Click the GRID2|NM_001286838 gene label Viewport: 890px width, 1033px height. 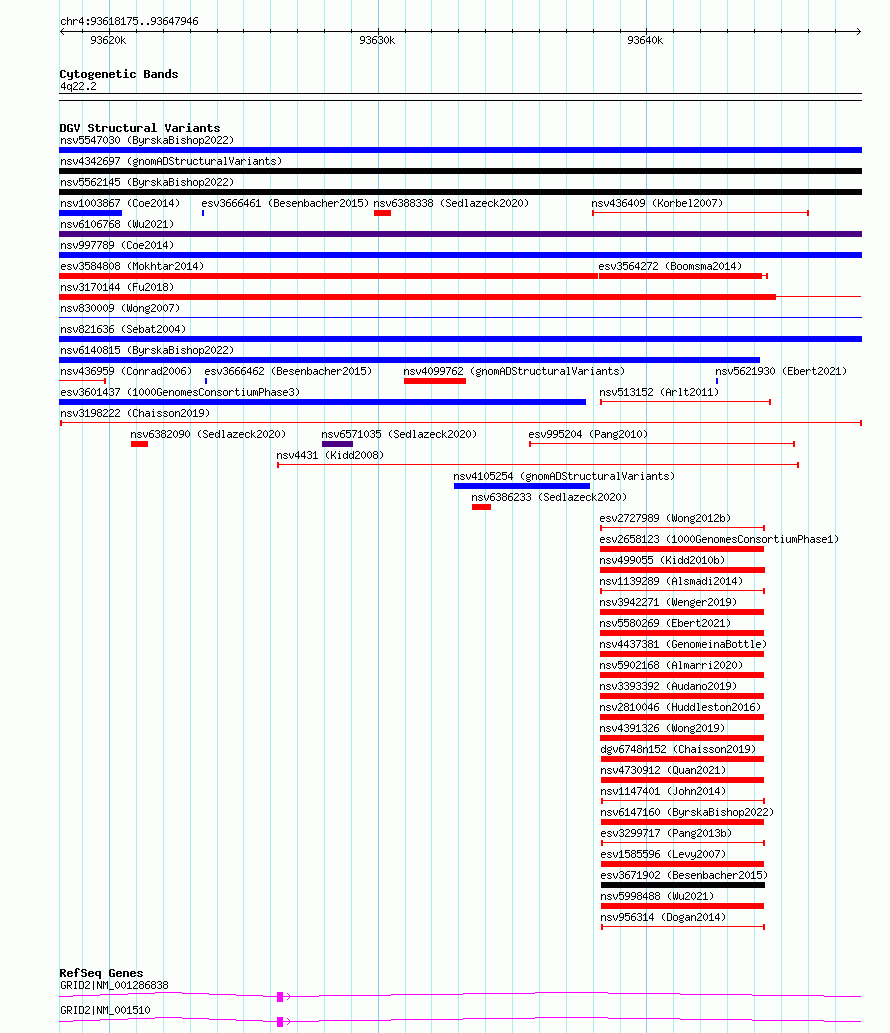[114, 986]
